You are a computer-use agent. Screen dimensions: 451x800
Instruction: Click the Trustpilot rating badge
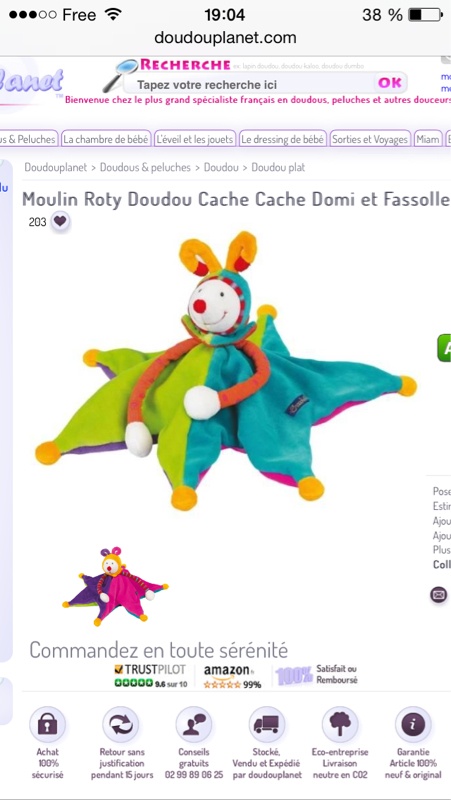point(151,676)
